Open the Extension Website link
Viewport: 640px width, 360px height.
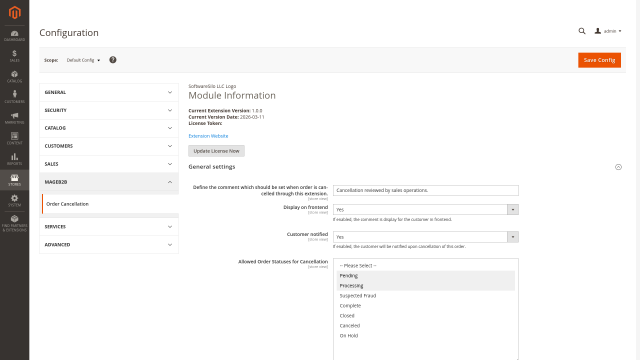(208, 136)
